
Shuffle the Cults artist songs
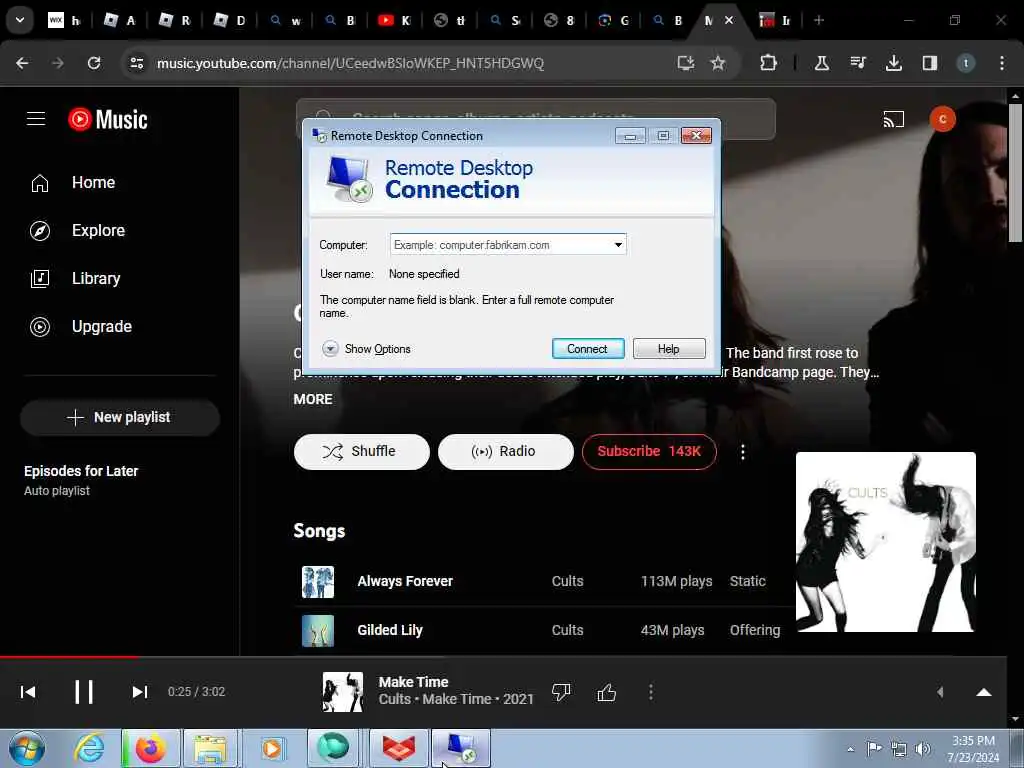[x=361, y=451]
